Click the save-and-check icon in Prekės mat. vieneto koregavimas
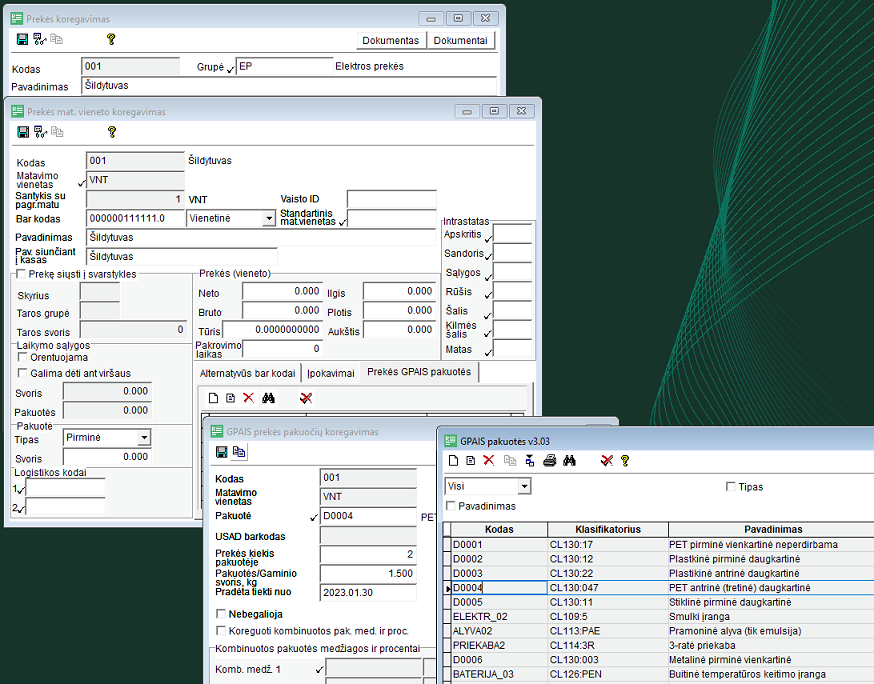Screen dimensions: 874x684 [40, 132]
